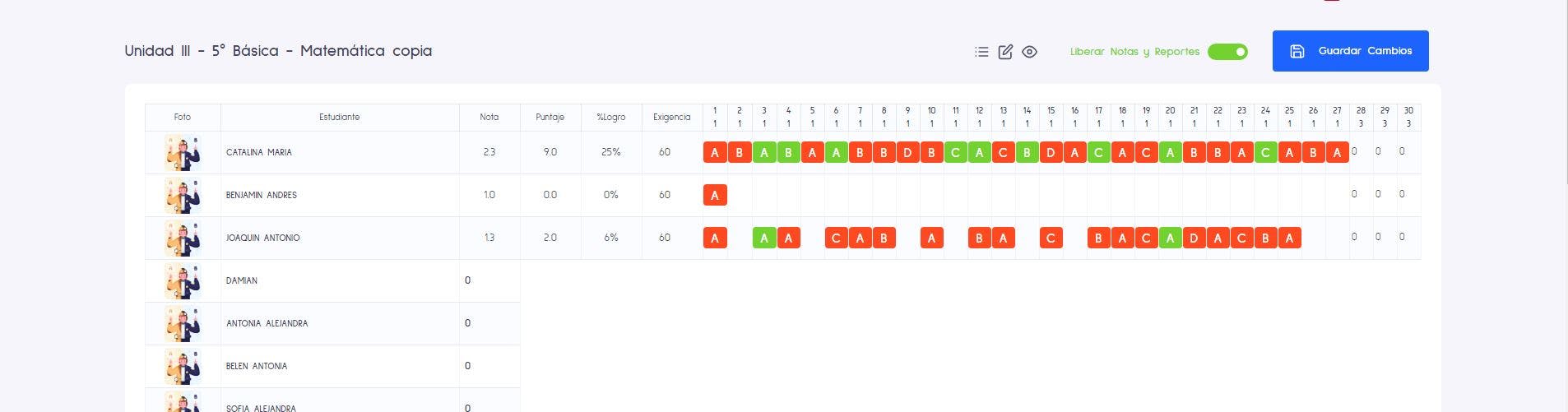This screenshot has height=412, width=1568.
Task: Click the eye preview icon
Action: (1029, 52)
